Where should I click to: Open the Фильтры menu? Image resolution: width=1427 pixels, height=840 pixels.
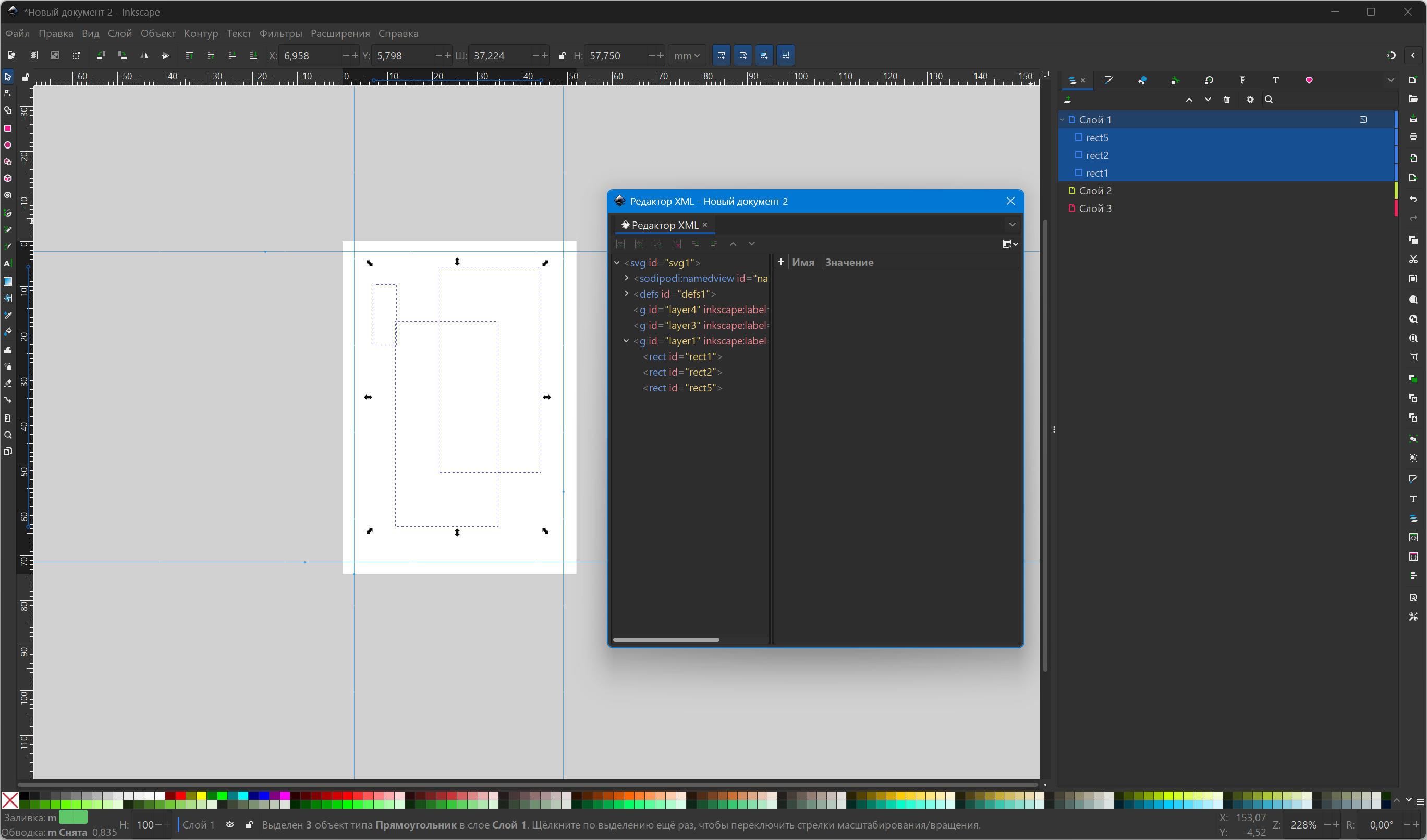[280, 33]
